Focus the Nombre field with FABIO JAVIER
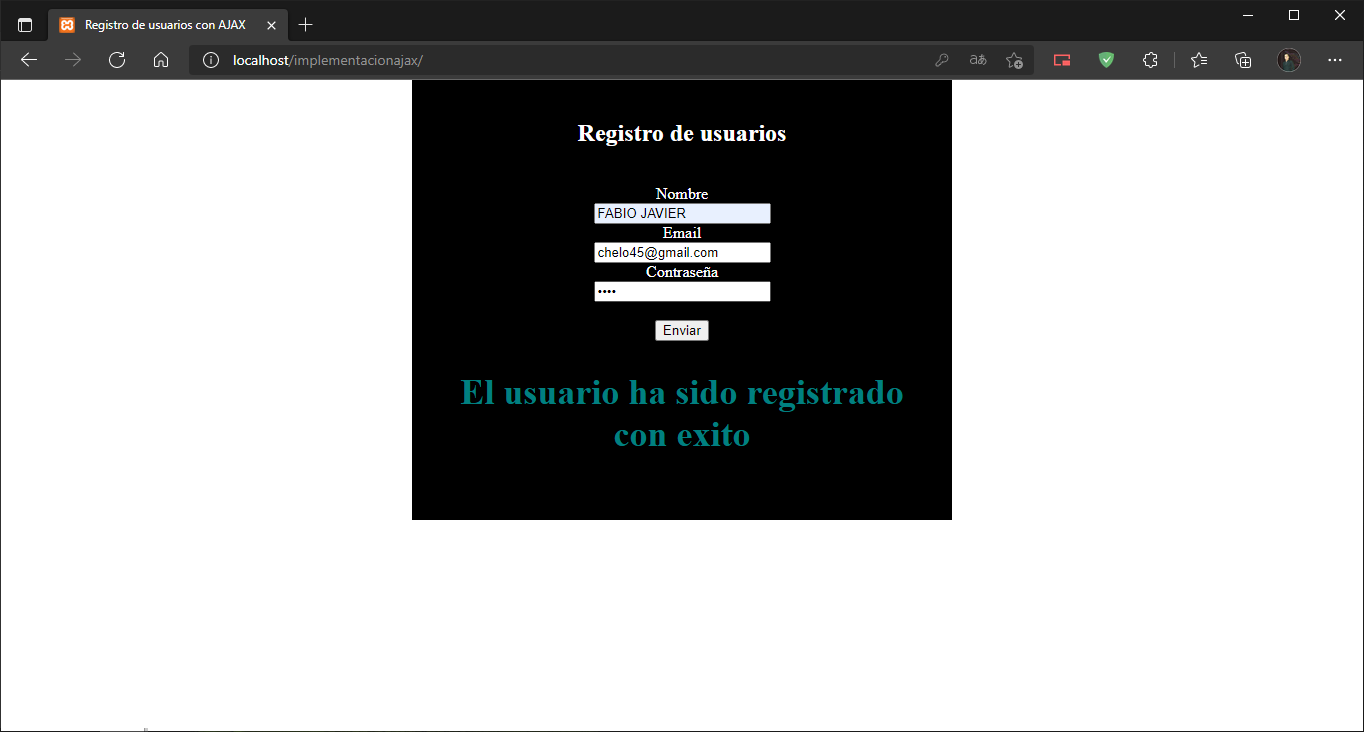This screenshot has height=732, width=1364. (682, 213)
